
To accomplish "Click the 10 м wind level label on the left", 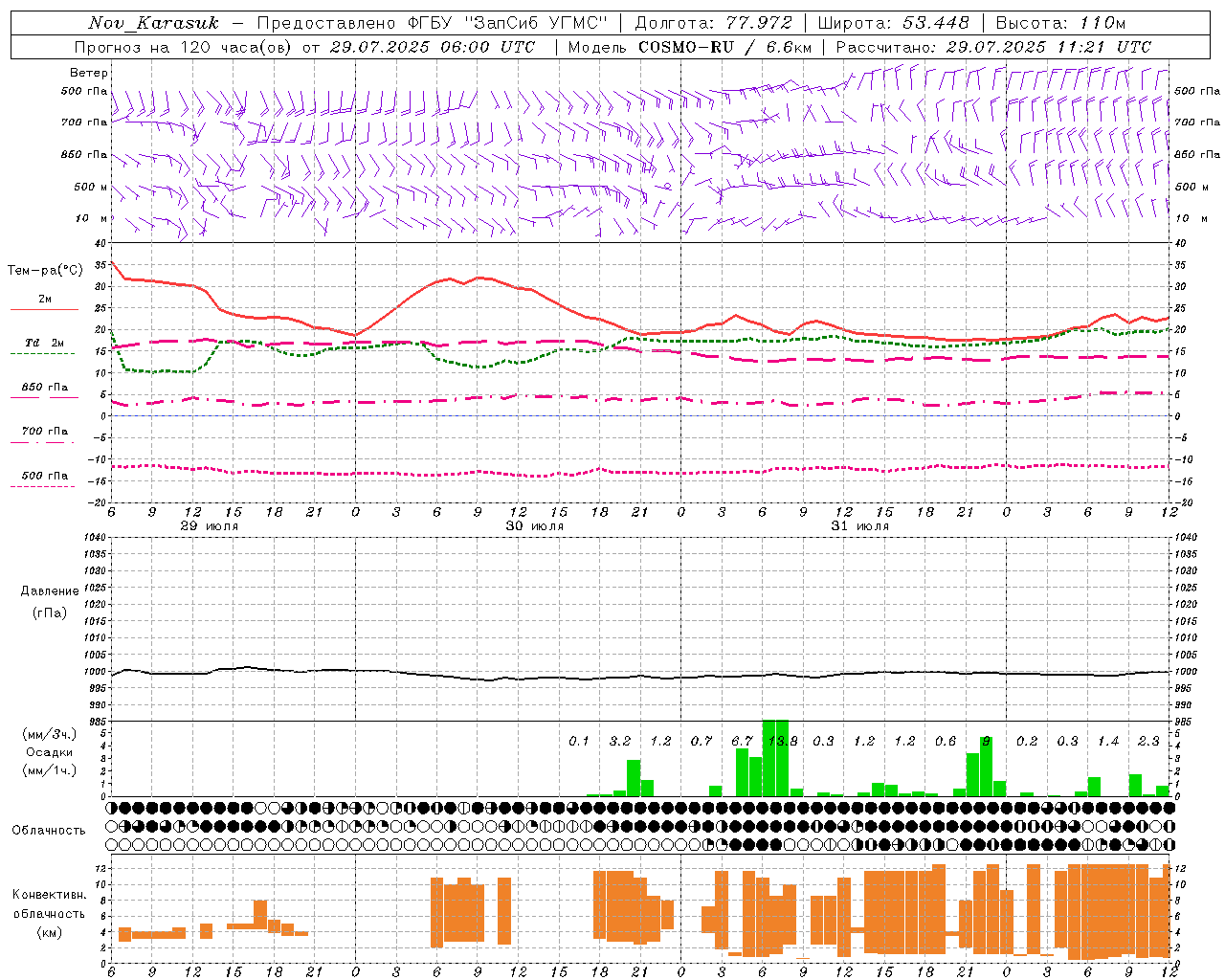I will pyautogui.click(x=92, y=218).
